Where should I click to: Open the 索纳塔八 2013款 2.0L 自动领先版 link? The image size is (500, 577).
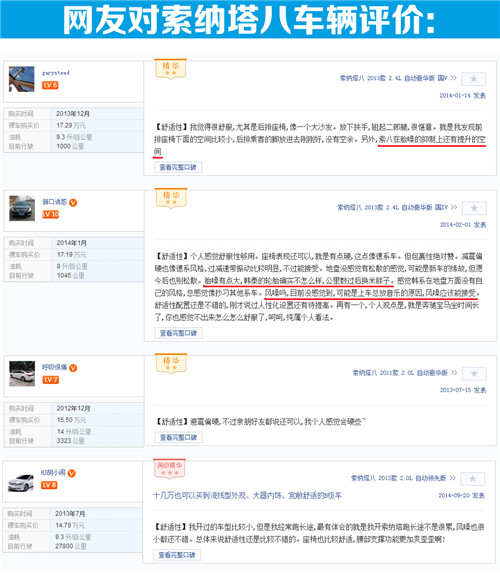pyautogui.click(x=403, y=478)
